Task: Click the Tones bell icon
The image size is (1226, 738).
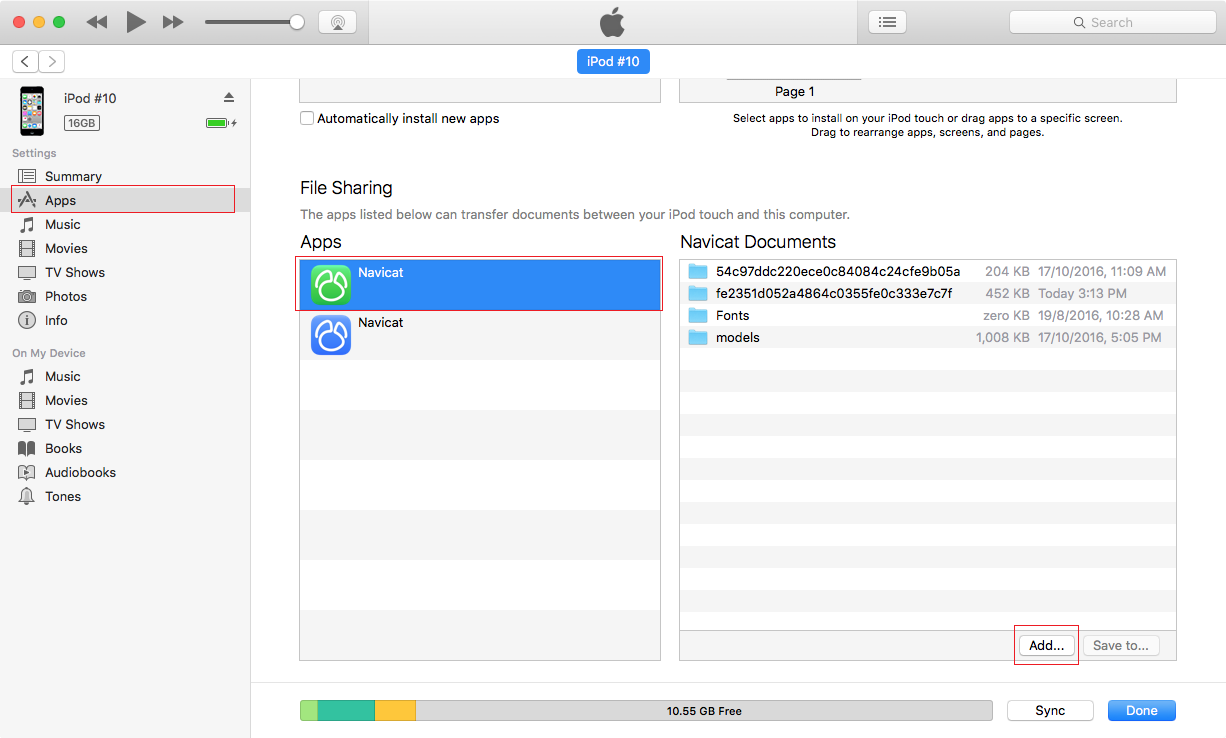Action: pyautogui.click(x=27, y=496)
